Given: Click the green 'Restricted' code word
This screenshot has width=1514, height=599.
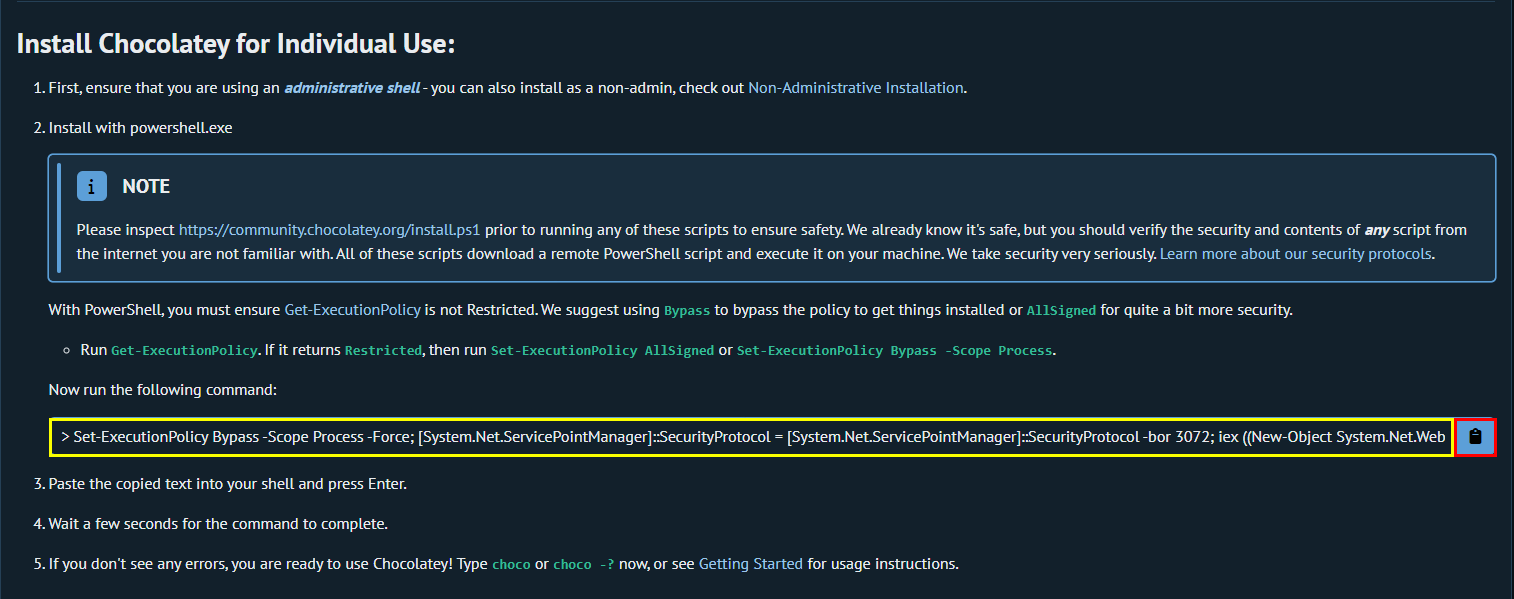Looking at the screenshot, I should [383, 350].
